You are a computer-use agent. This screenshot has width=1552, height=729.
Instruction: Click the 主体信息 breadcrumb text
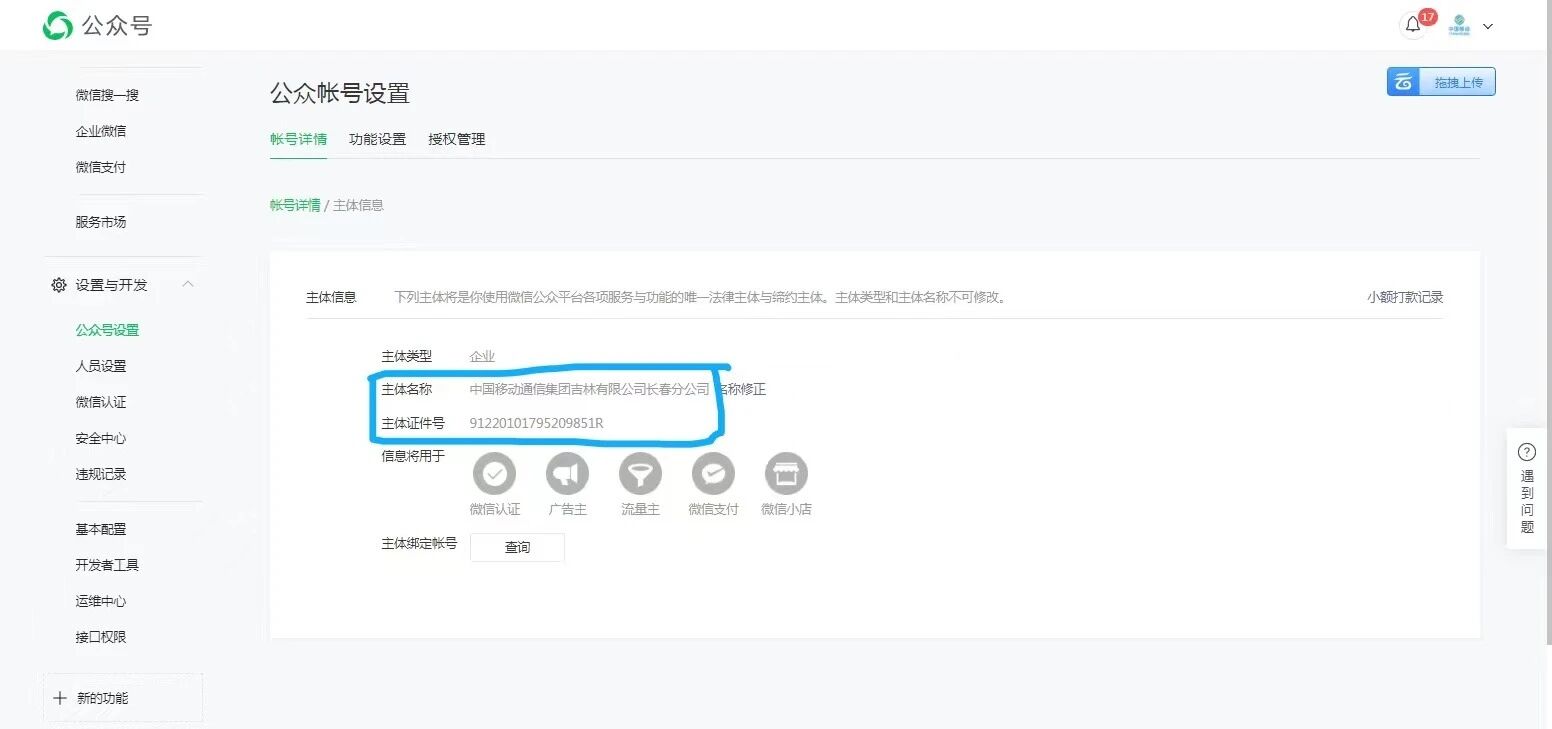tap(358, 205)
